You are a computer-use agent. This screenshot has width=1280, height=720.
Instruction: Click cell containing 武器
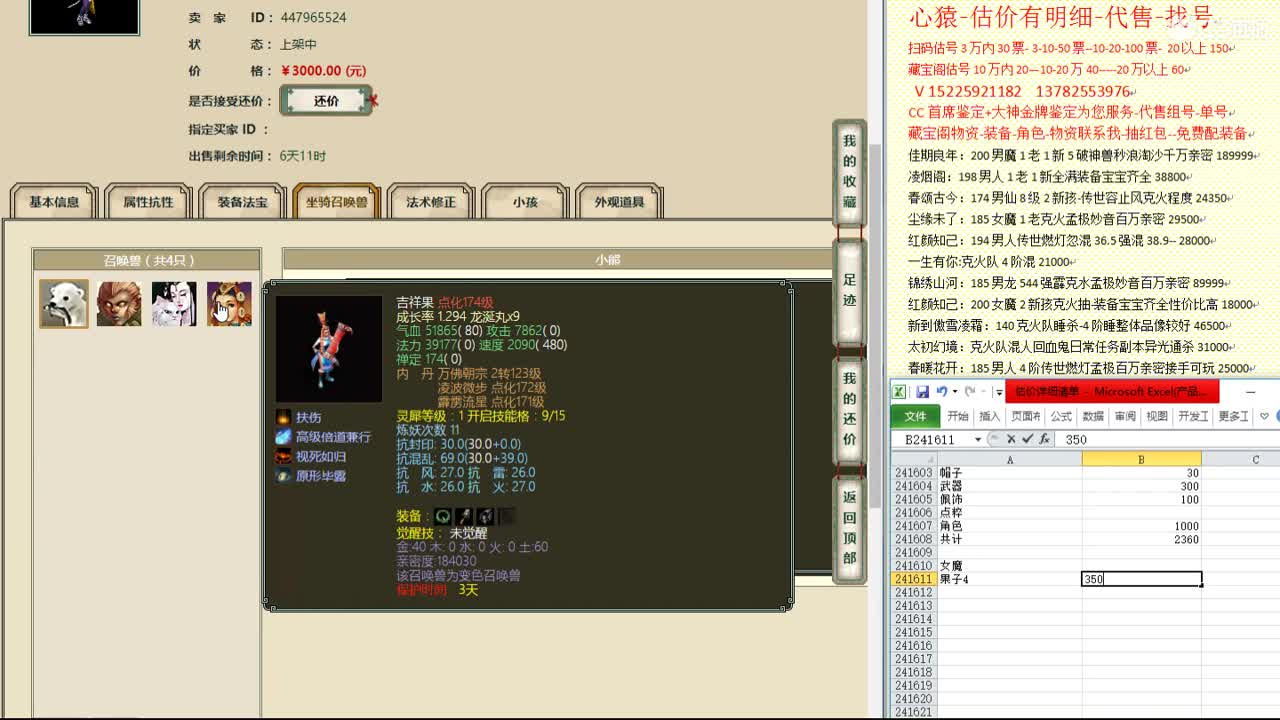[x=1009, y=487]
